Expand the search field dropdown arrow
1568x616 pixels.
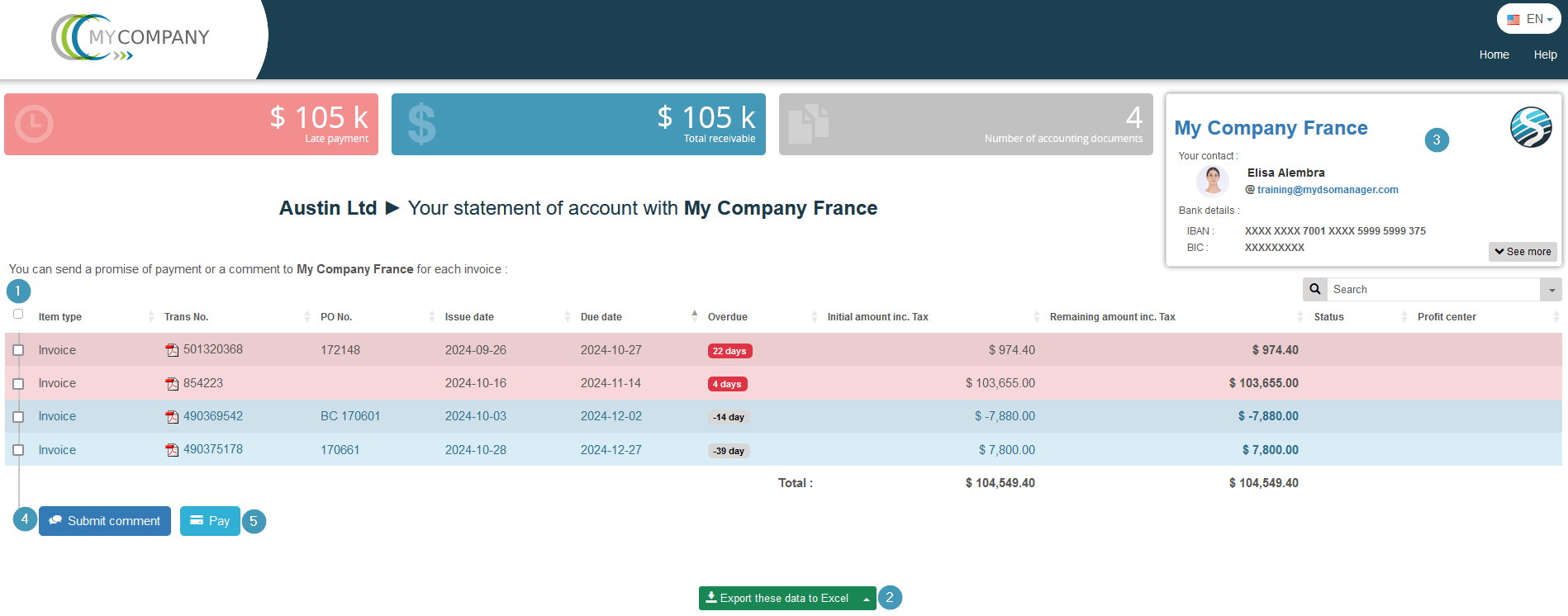coord(1551,290)
